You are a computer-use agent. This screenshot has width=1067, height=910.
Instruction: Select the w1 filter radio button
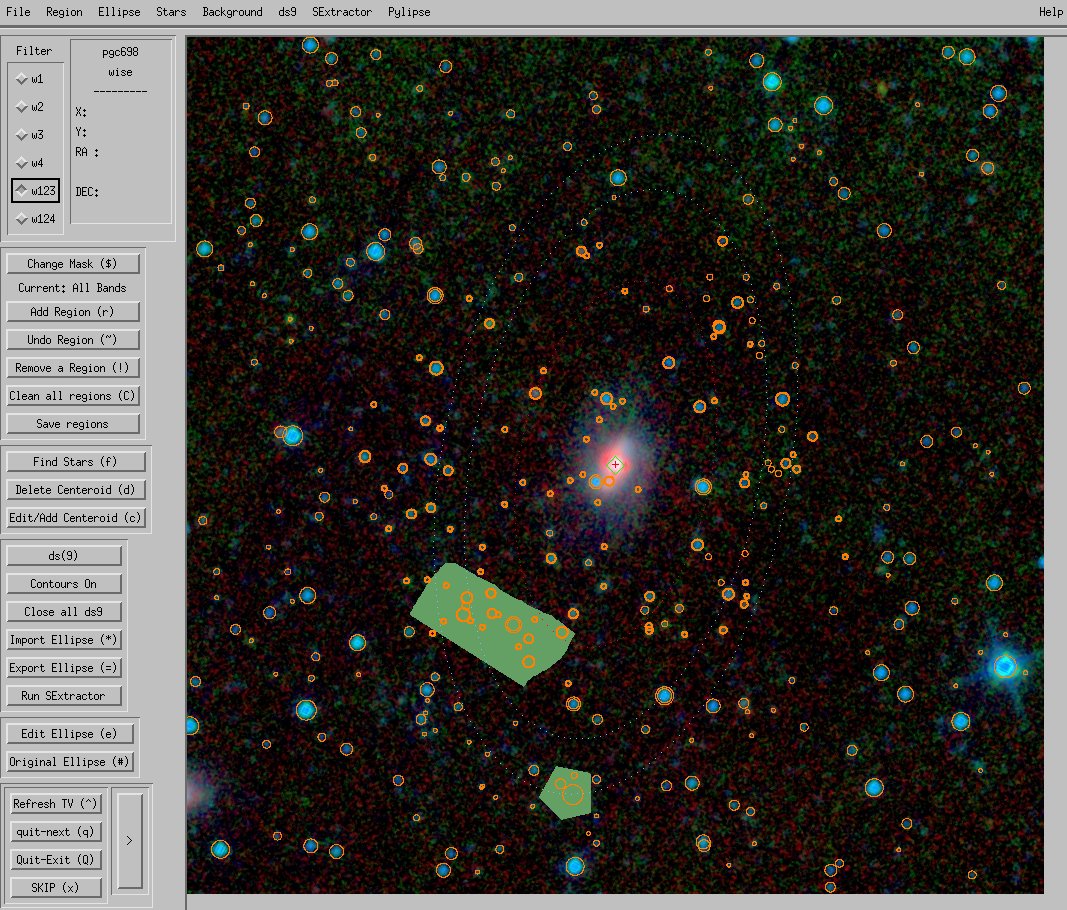pyautogui.click(x=31, y=79)
